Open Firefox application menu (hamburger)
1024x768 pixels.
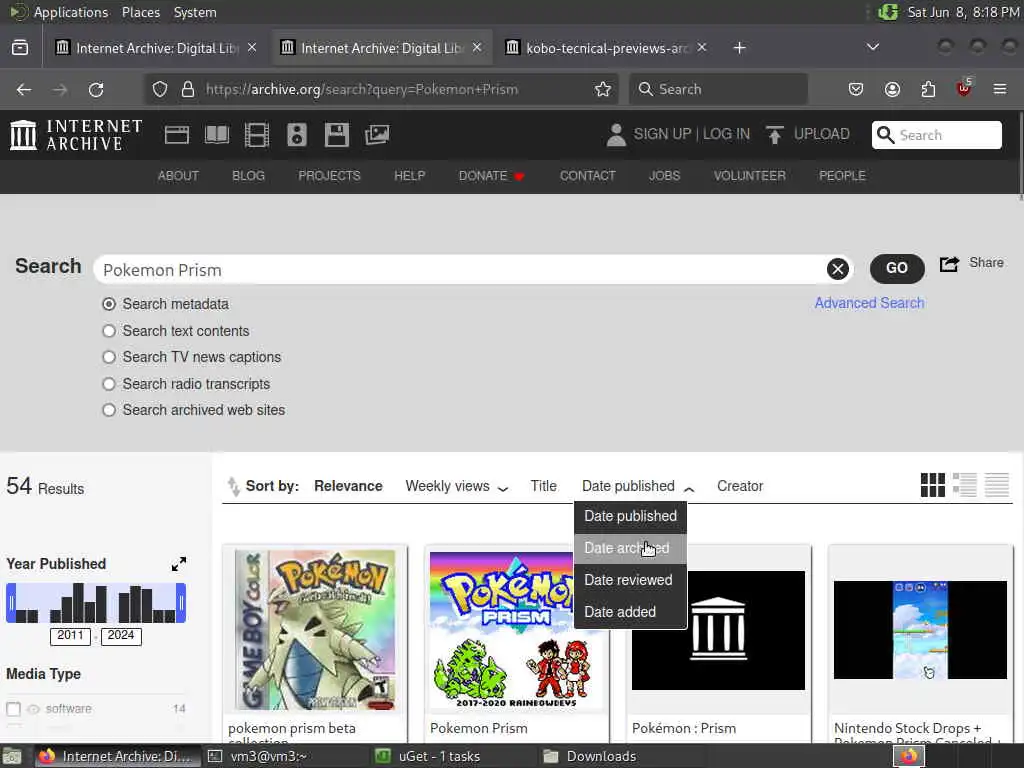coord(1000,89)
